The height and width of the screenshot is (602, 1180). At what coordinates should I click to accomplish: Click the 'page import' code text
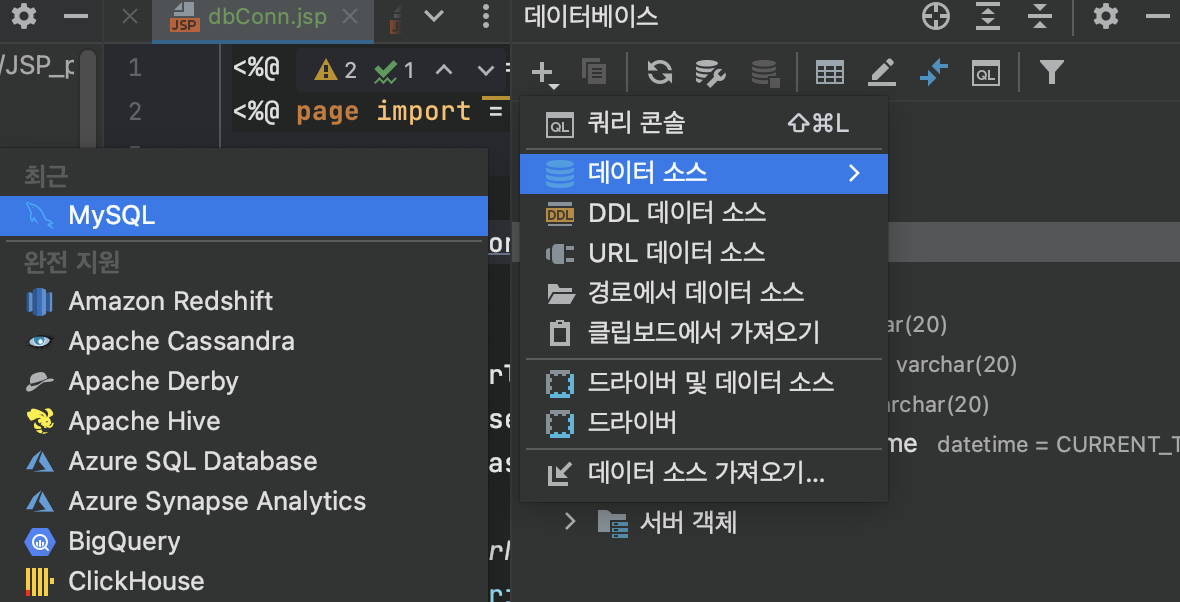[384, 112]
